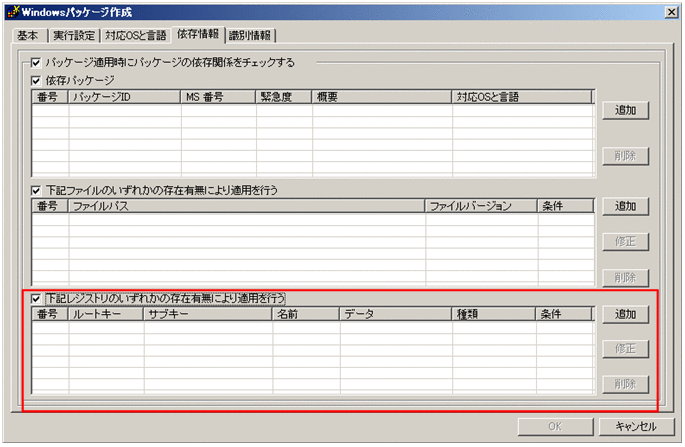
Task: Select the 依存情報 tab
Action: click(197, 35)
